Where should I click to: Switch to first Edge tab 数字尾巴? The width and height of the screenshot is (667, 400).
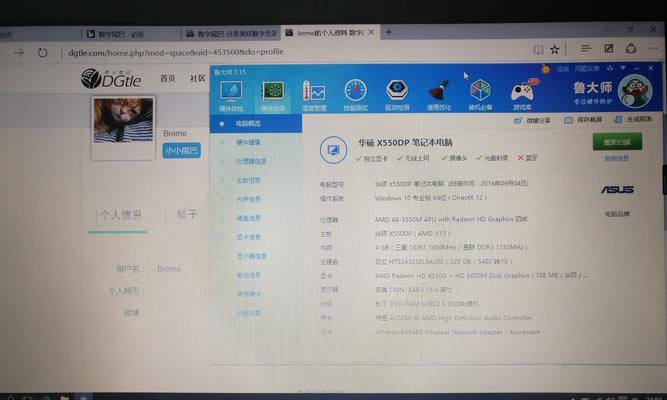point(131,34)
